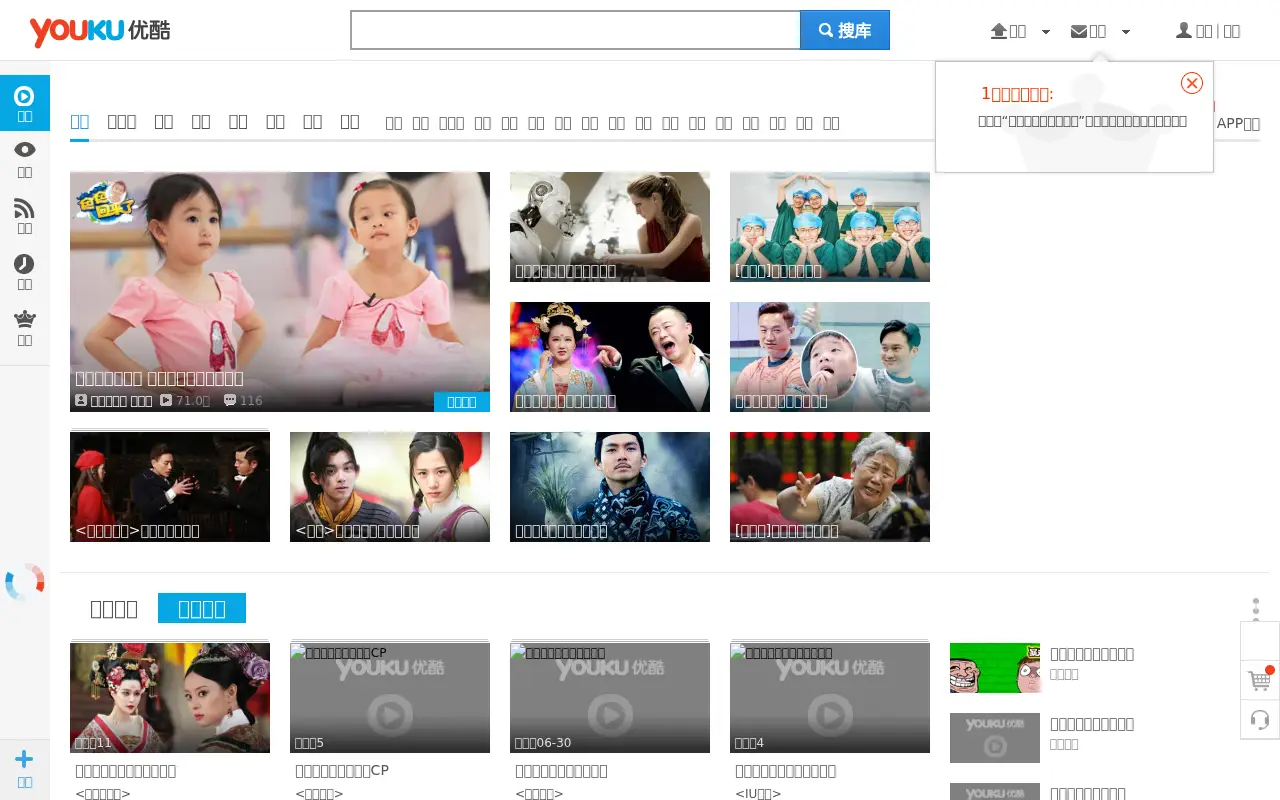Select the blue highlighted section tab
1280x800 pixels.
202,608
